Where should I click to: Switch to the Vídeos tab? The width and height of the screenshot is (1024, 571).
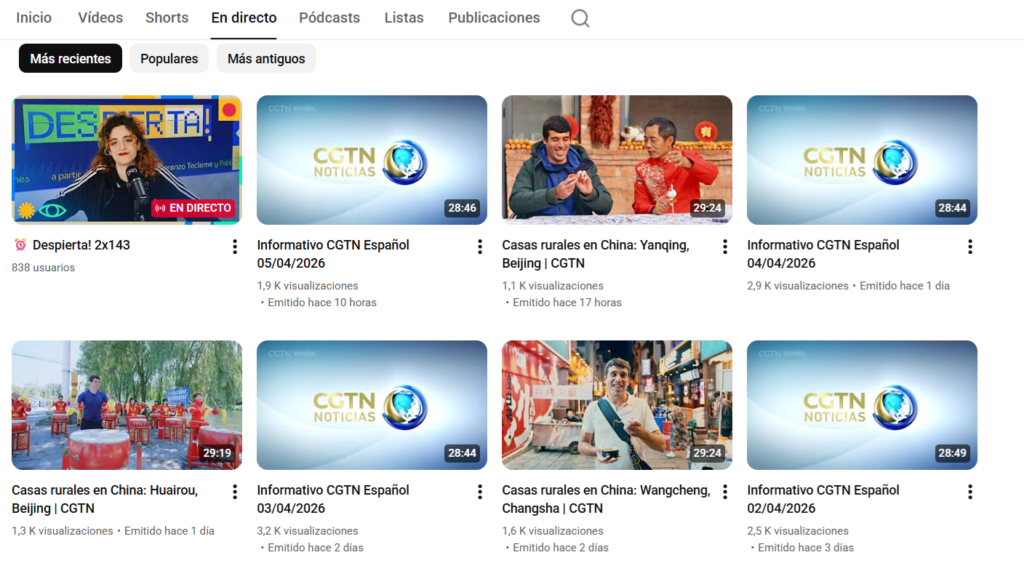click(100, 18)
